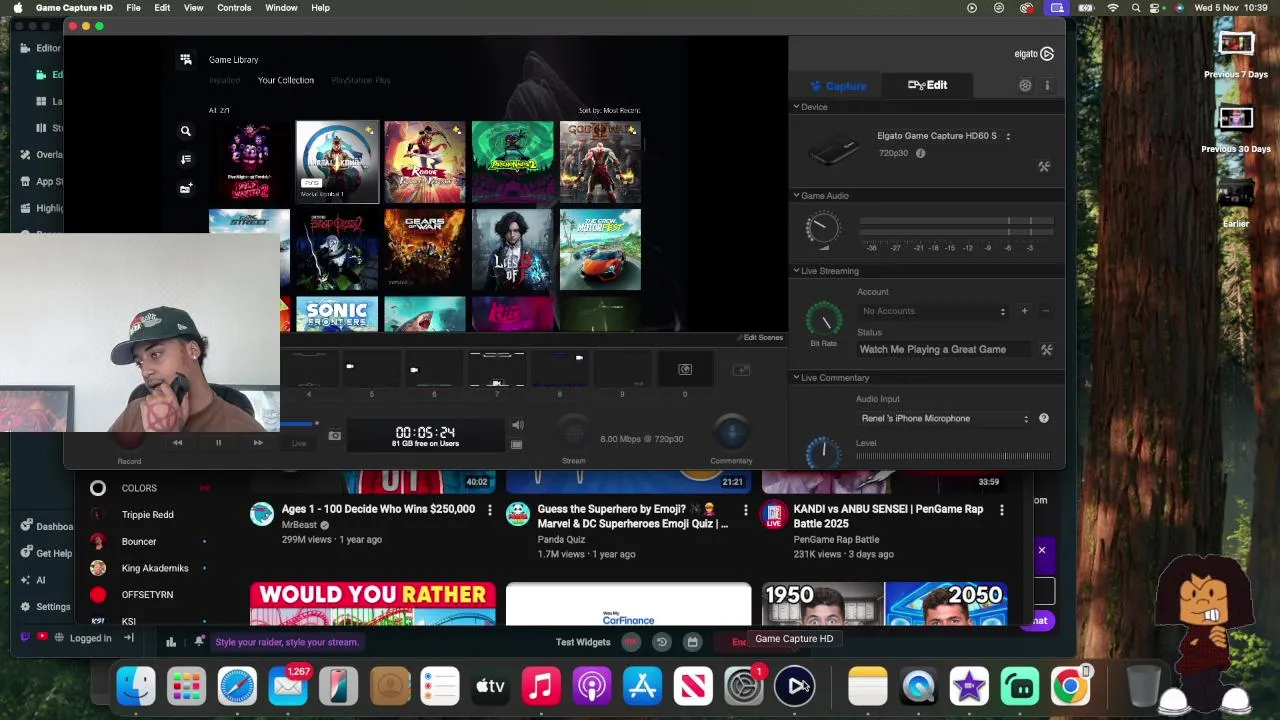Open the No Accounts dropdown
1280x720 pixels.
point(933,311)
